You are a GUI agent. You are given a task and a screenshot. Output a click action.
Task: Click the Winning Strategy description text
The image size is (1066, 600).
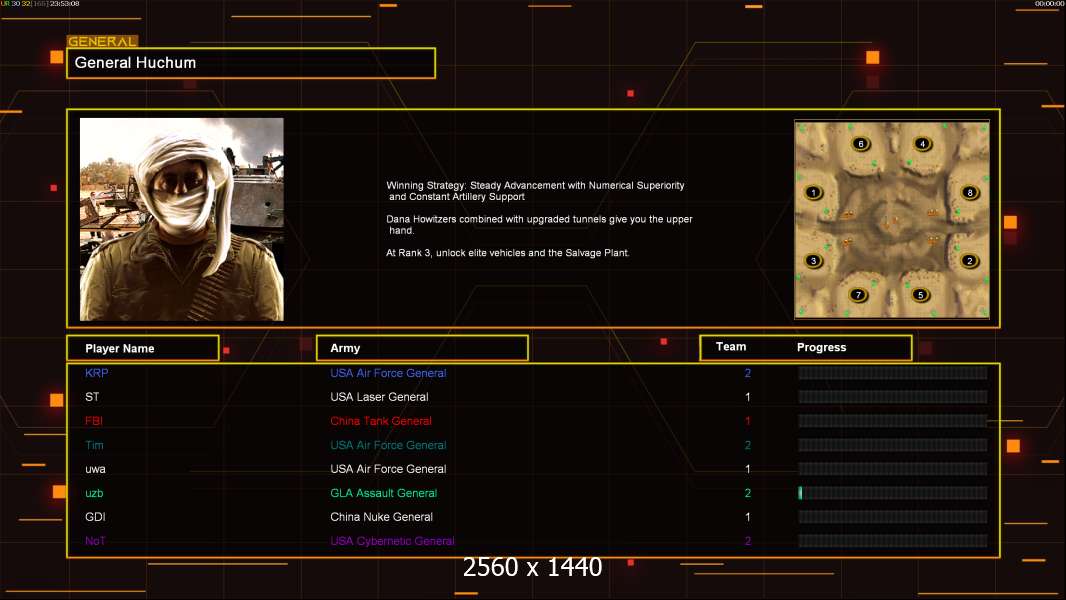pos(535,191)
